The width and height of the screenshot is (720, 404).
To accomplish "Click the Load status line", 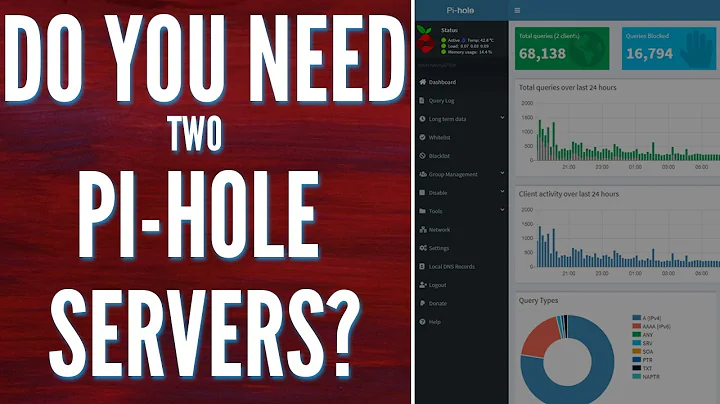I will click(465, 46).
